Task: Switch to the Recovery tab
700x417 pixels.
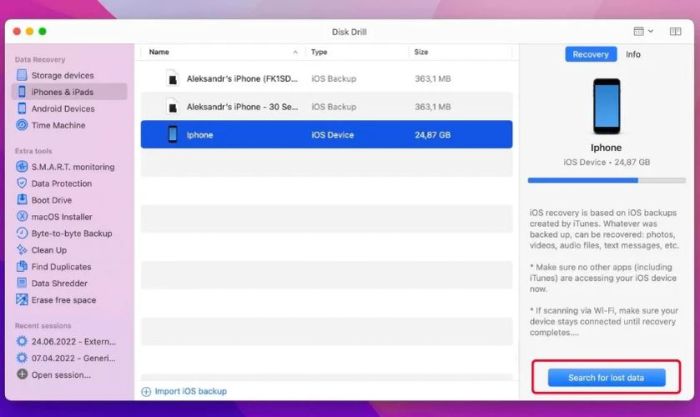Action: coord(591,54)
